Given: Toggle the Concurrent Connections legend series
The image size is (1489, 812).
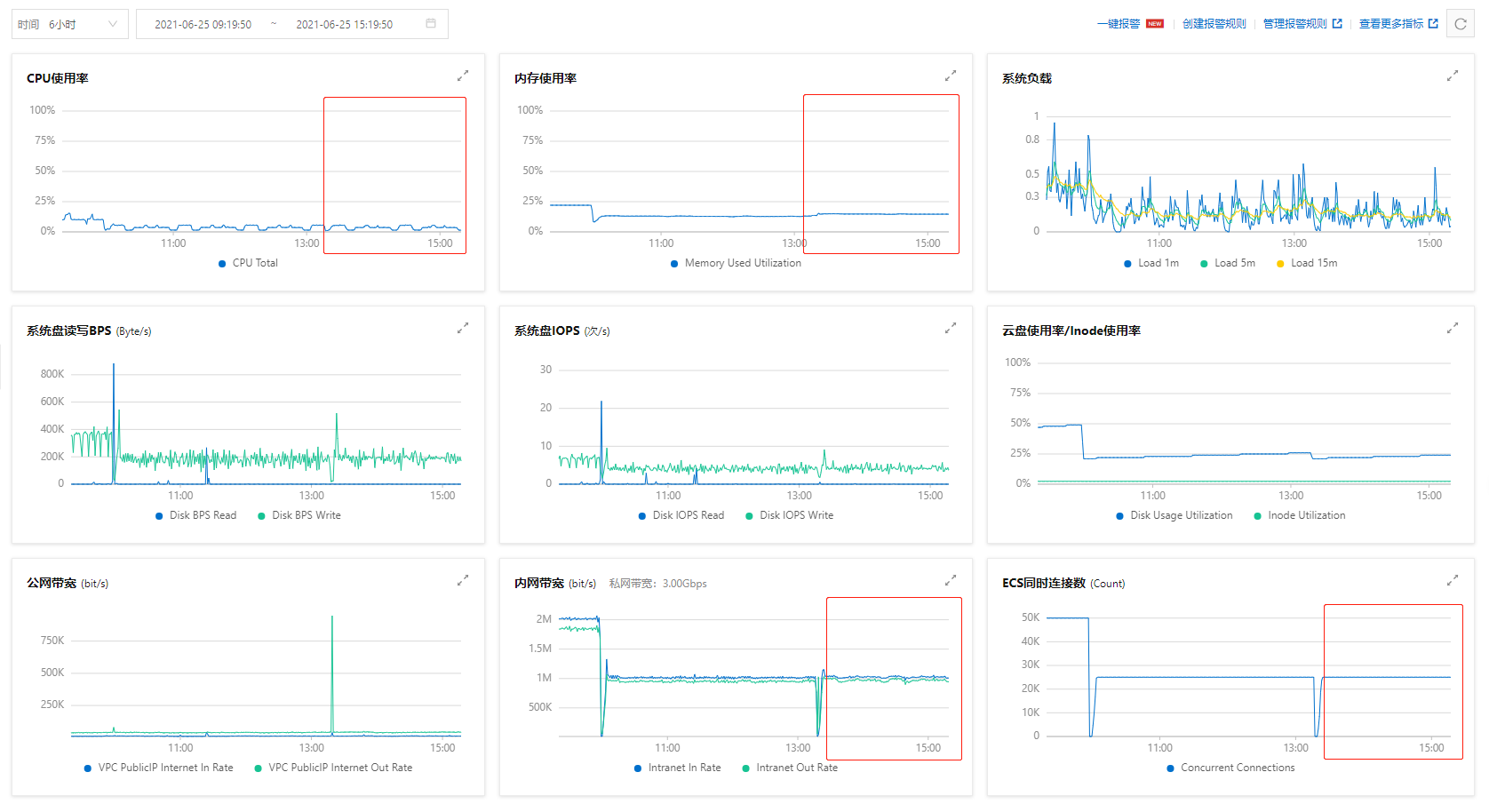Looking at the screenshot, I should (x=1230, y=768).
